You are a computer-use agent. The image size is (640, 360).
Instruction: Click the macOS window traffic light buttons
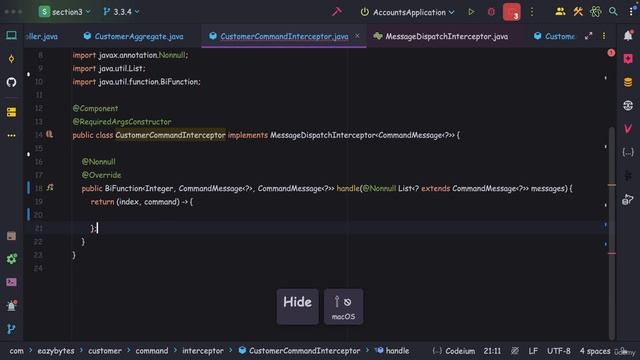point(13,12)
